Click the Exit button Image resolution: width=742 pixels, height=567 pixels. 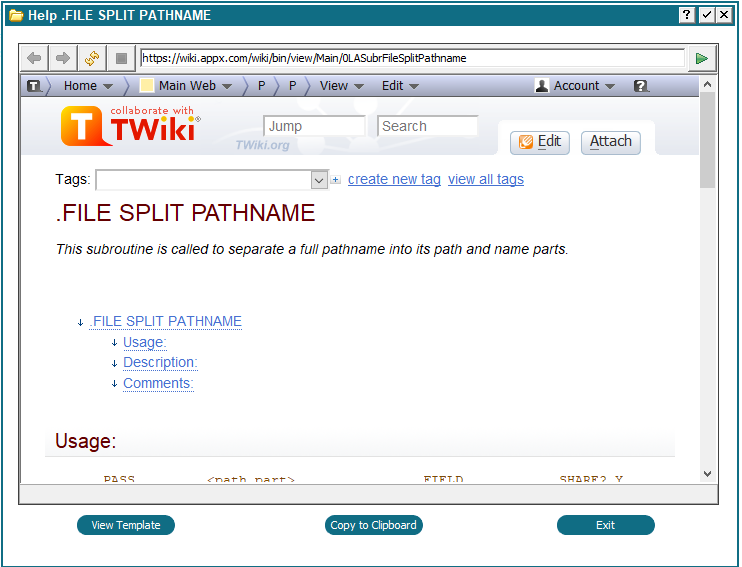coord(606,525)
